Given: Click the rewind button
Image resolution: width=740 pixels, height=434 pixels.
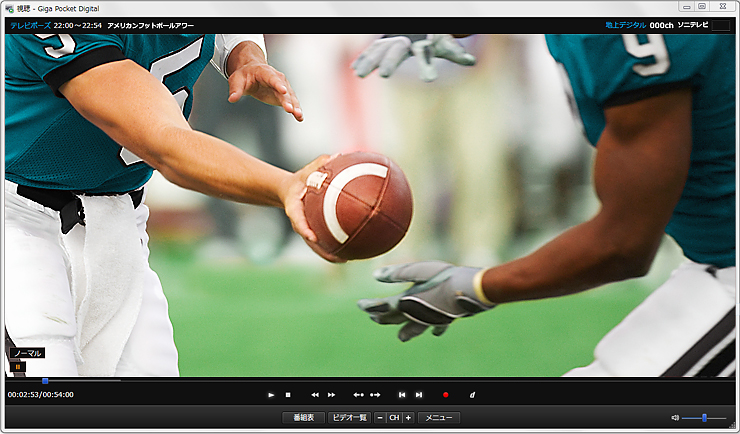Looking at the screenshot, I should [315, 395].
